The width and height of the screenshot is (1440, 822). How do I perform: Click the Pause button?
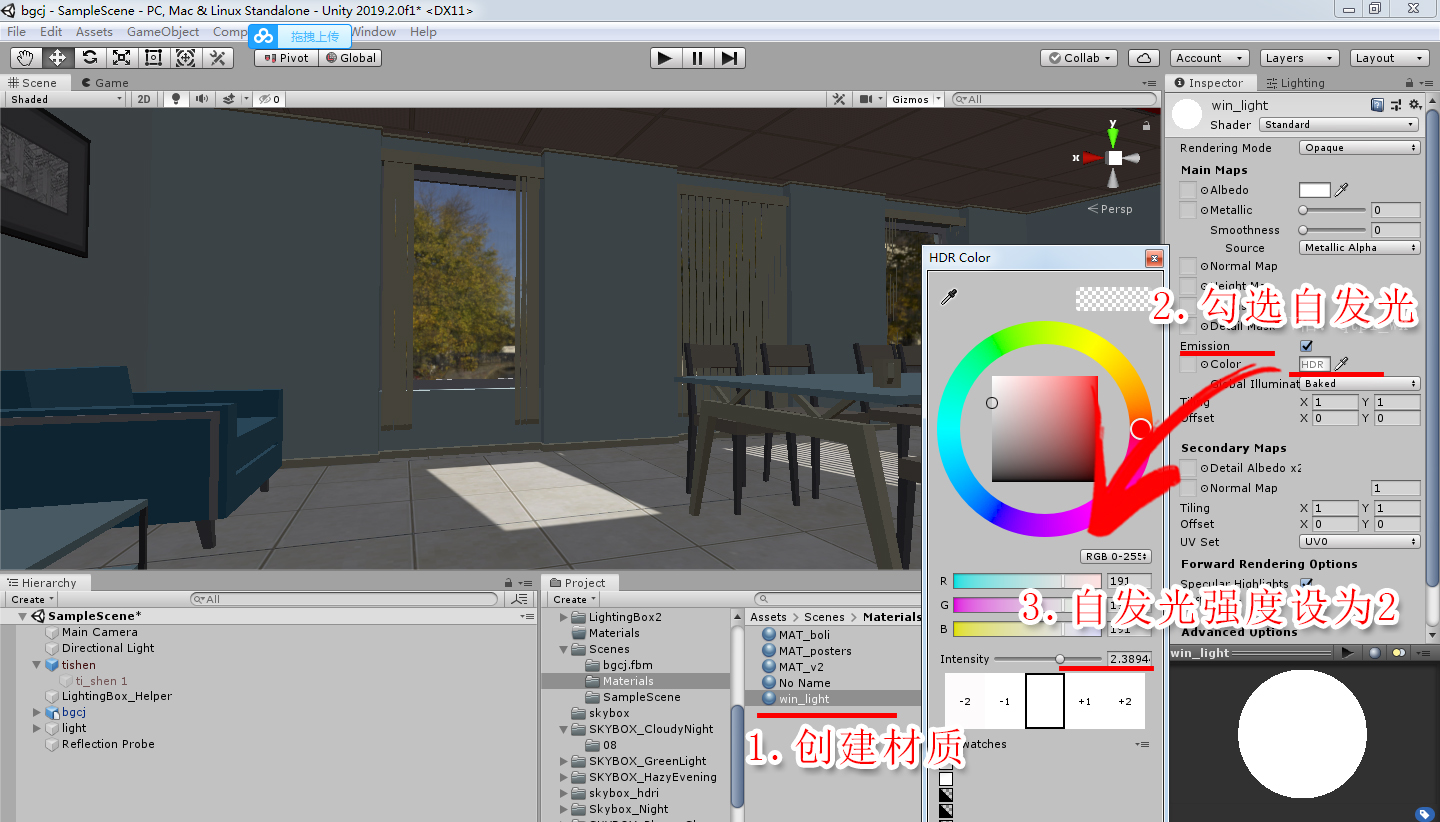(697, 58)
